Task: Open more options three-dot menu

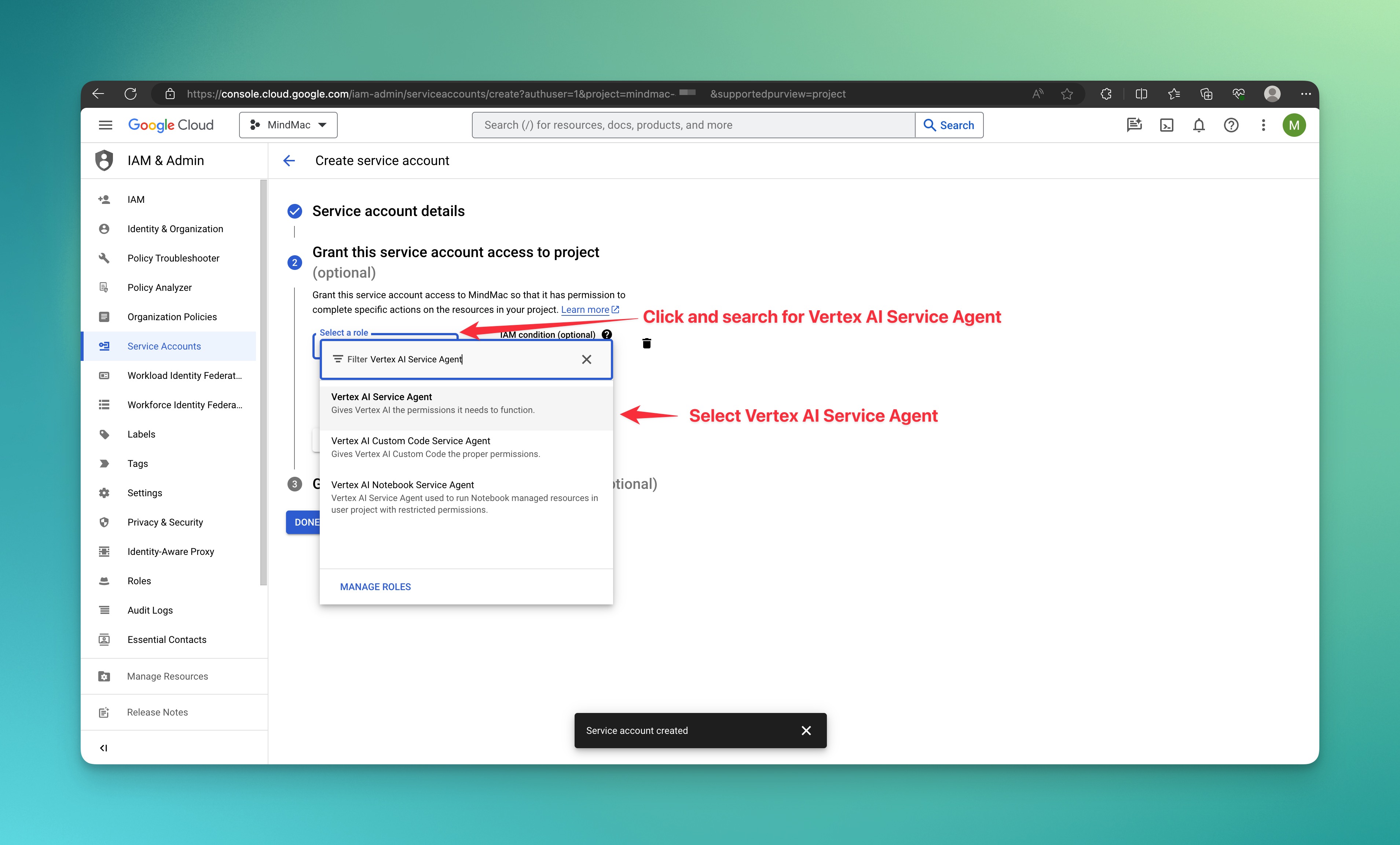Action: coord(1263,125)
